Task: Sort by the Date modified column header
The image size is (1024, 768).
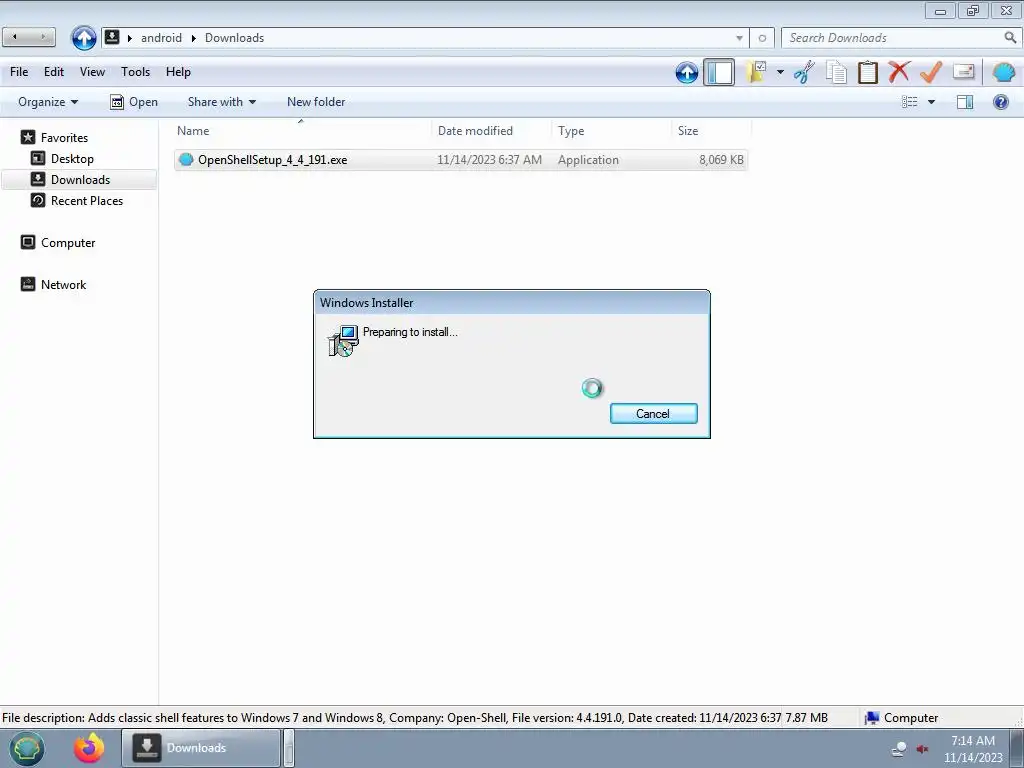Action: point(491,131)
